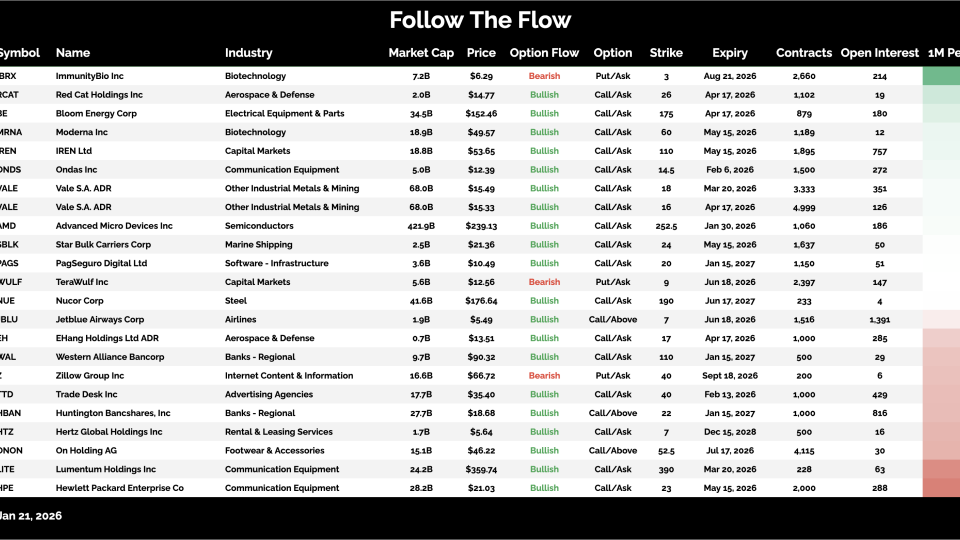Open the ImmunityBio Inc name link
This screenshot has height=540, width=960.
coord(88,76)
